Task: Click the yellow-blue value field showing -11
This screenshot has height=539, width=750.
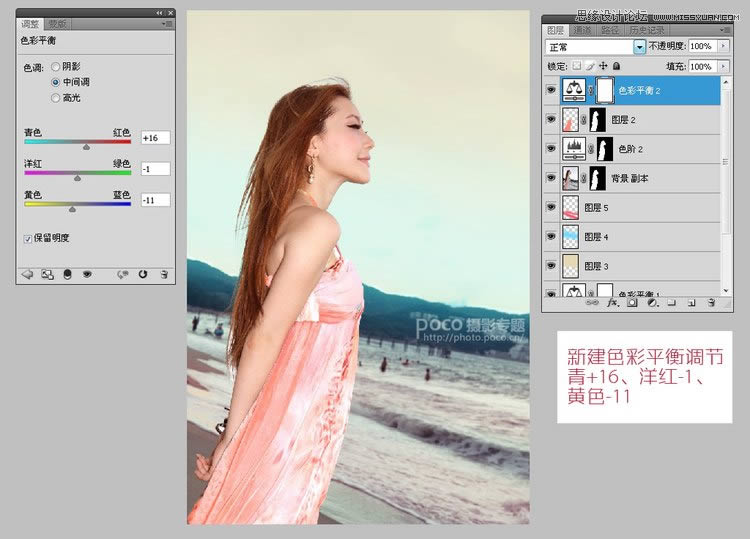Action: (x=155, y=200)
